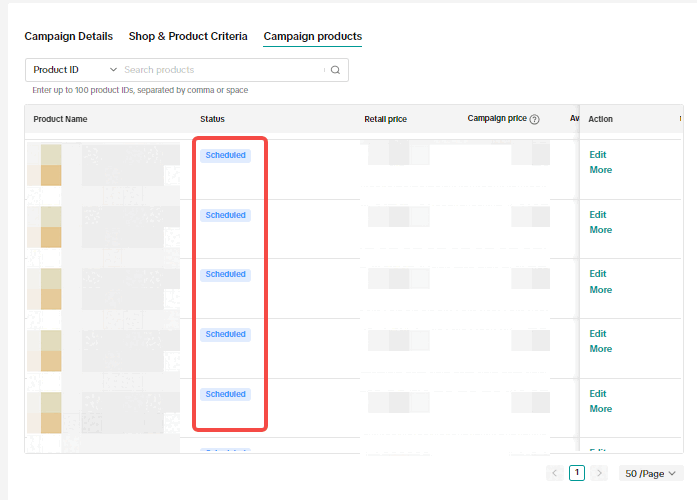Click the Campaign price help icon
The height and width of the screenshot is (500, 697).
(534, 119)
